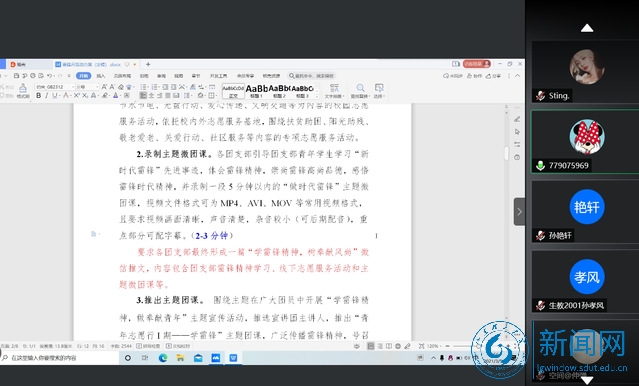Click the red login account button
The image size is (639, 386).
click(476, 64)
